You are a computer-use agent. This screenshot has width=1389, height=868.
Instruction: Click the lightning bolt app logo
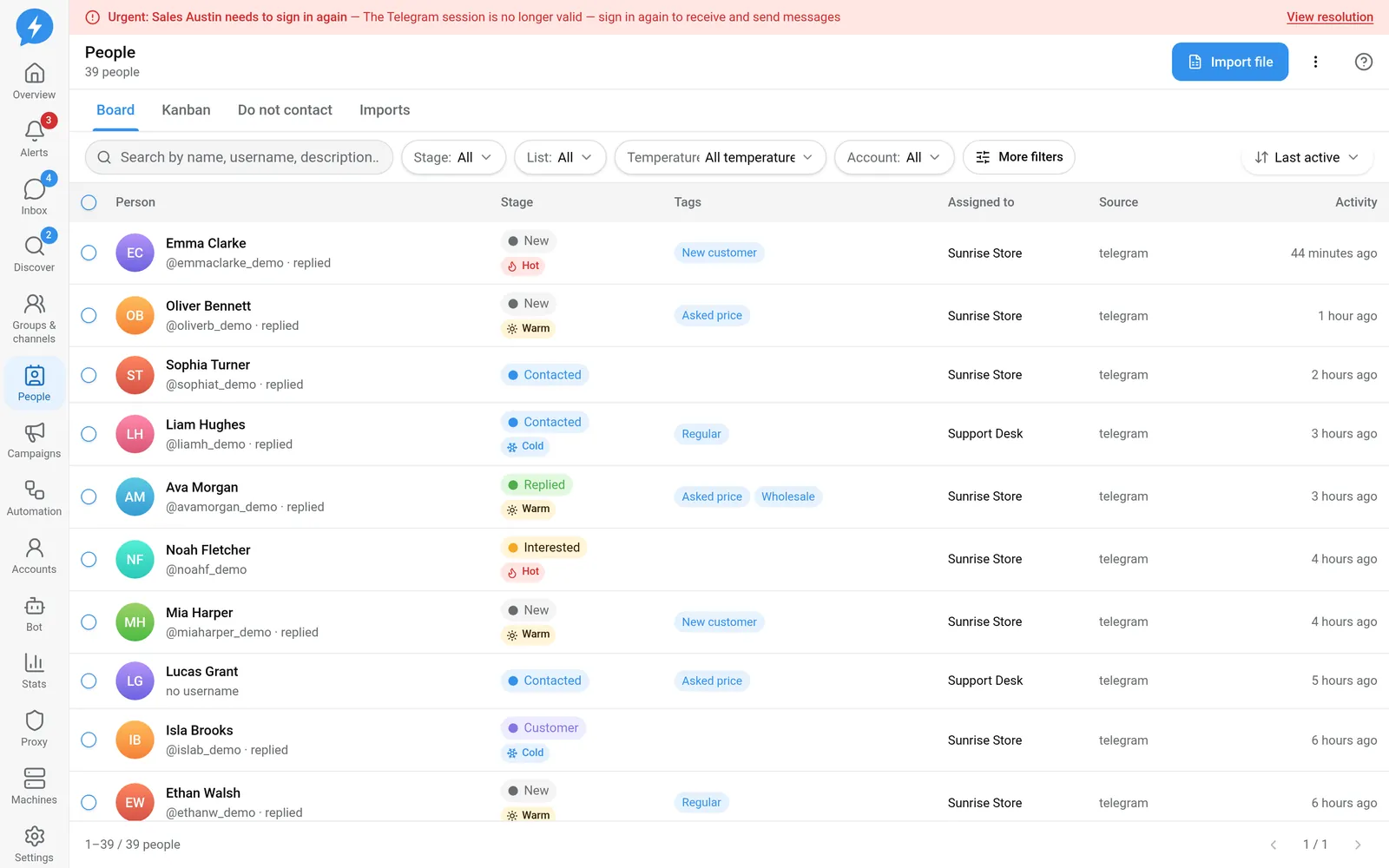35,27
